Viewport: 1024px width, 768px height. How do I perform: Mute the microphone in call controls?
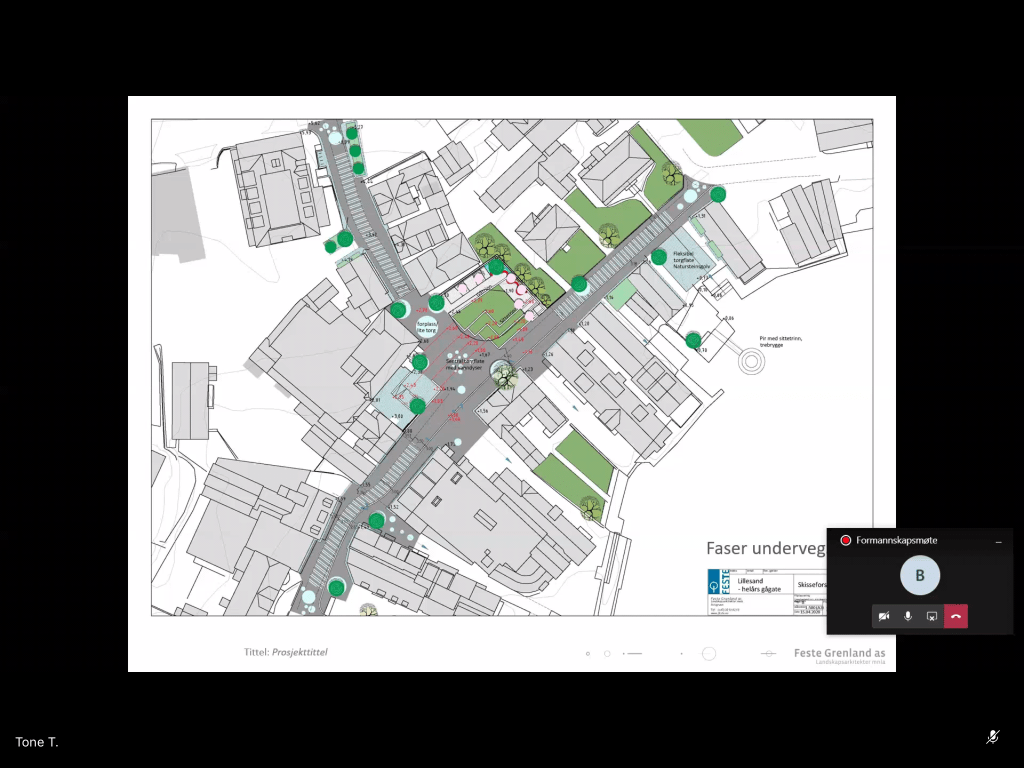pyautogui.click(x=908, y=617)
